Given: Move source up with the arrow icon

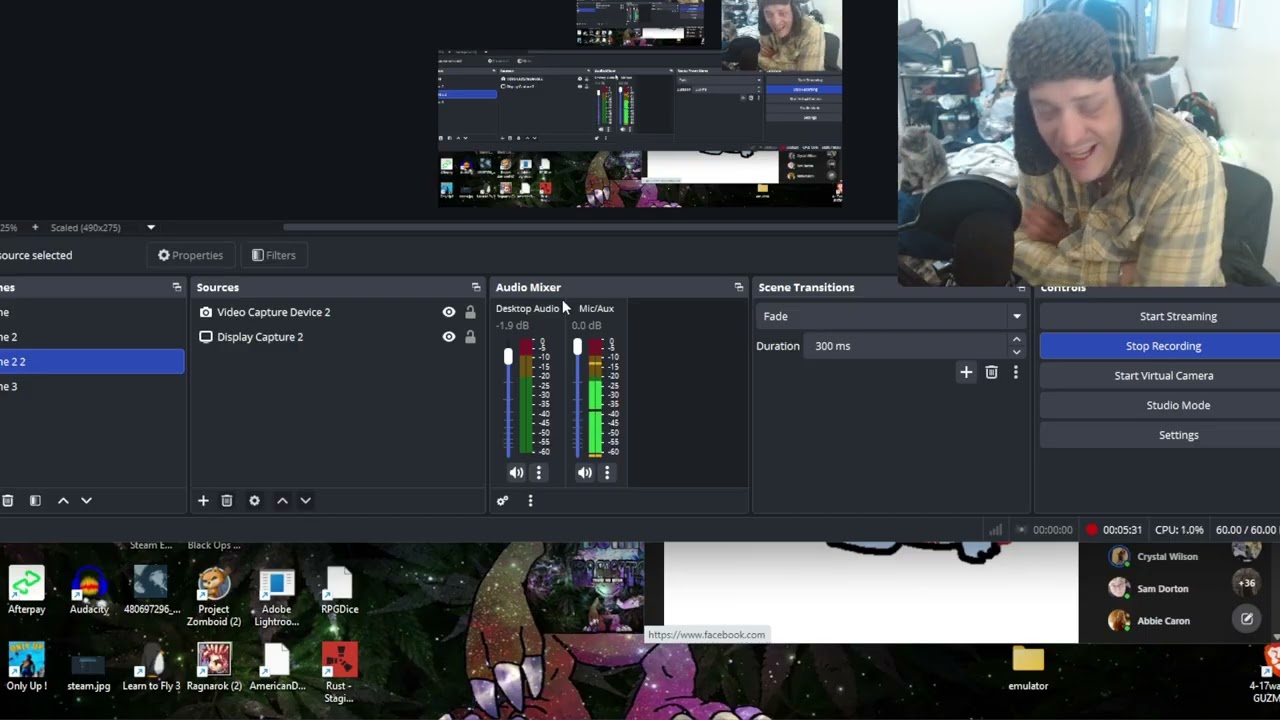Looking at the screenshot, I should (x=282, y=500).
